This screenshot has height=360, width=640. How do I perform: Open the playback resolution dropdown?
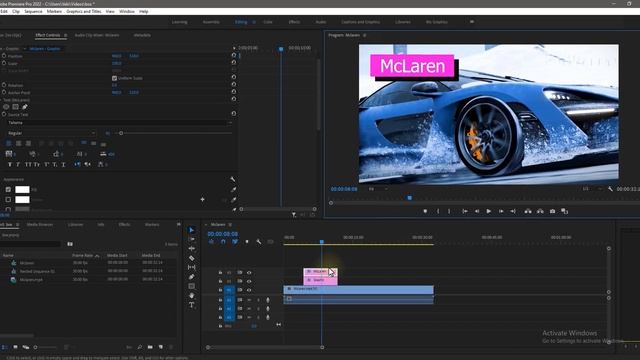coord(592,189)
